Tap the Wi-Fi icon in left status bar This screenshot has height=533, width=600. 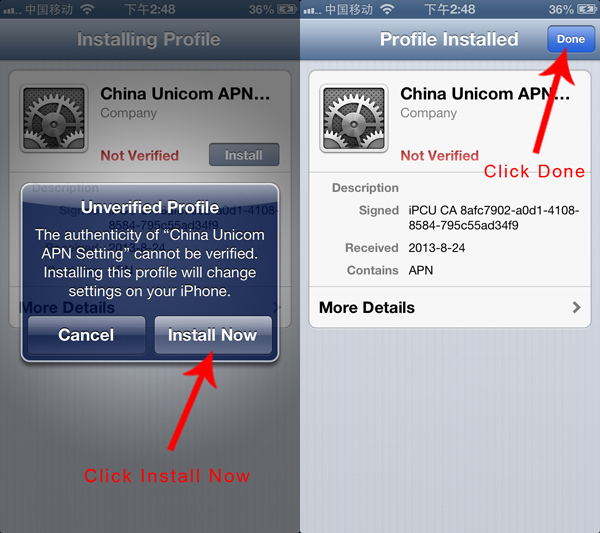(87, 9)
